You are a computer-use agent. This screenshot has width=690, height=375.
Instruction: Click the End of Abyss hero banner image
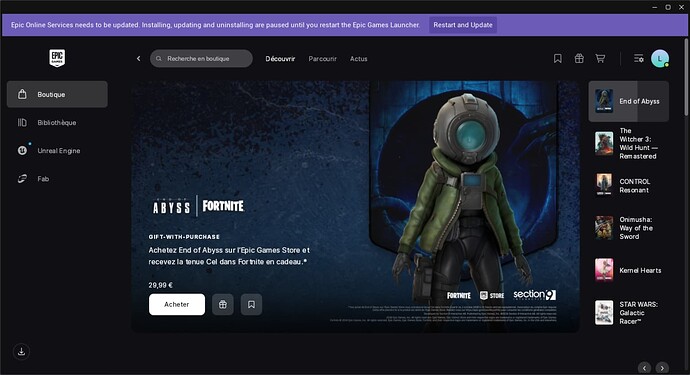[355, 206]
